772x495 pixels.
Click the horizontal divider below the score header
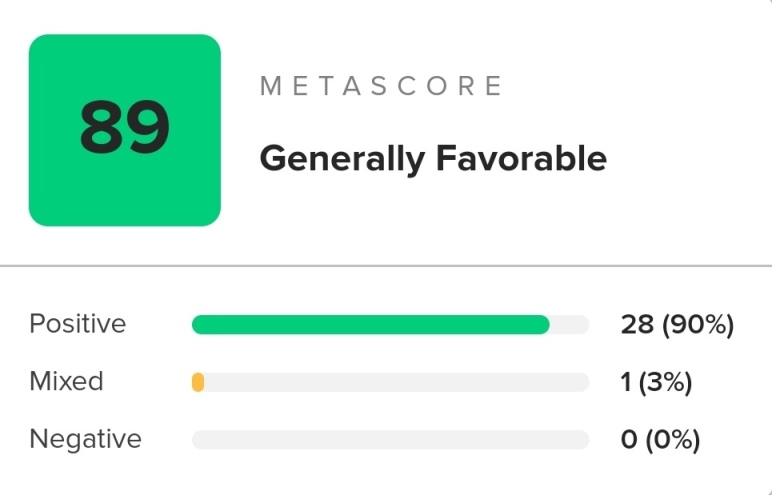click(x=386, y=266)
